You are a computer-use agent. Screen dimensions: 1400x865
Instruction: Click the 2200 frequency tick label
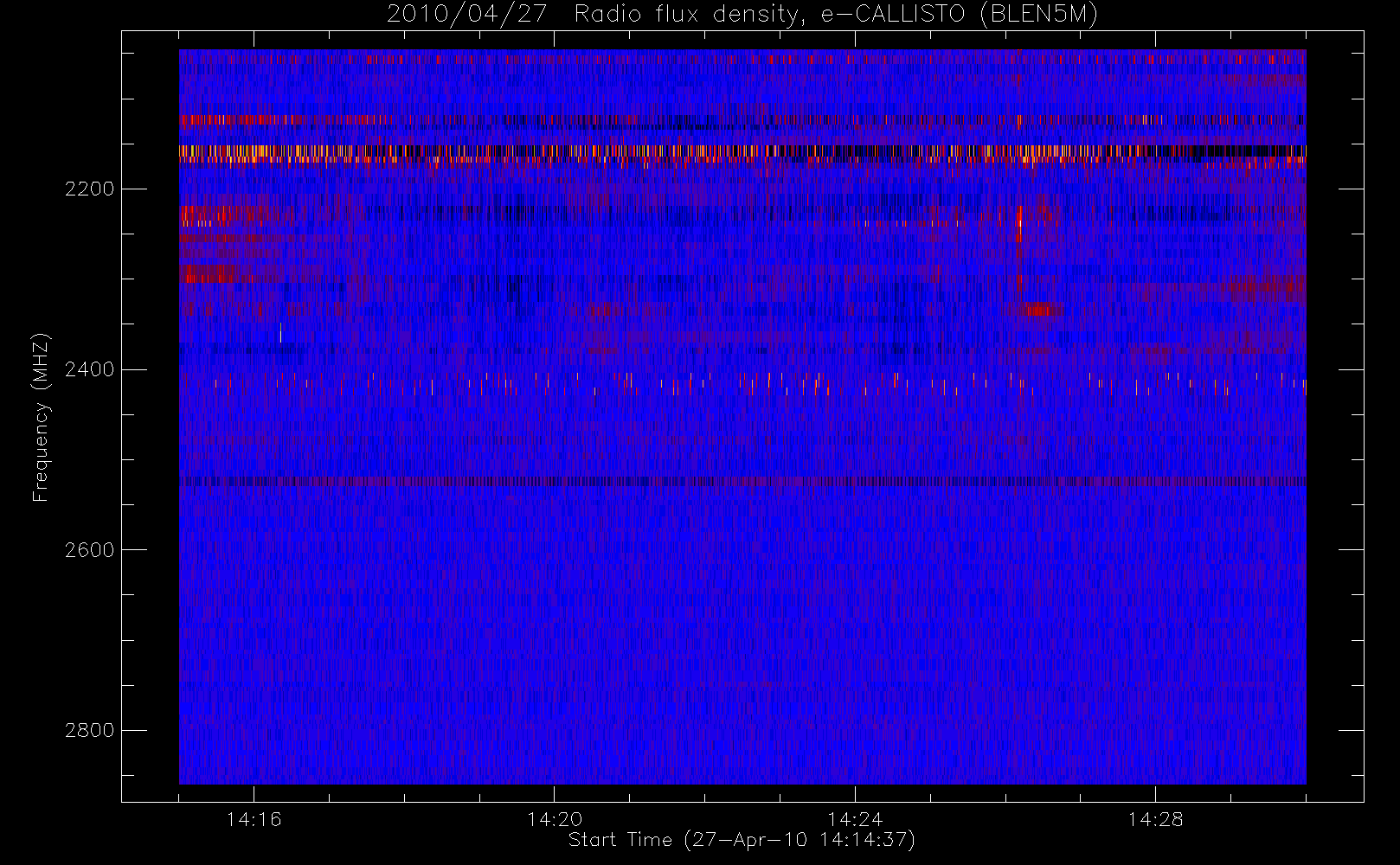point(89,189)
